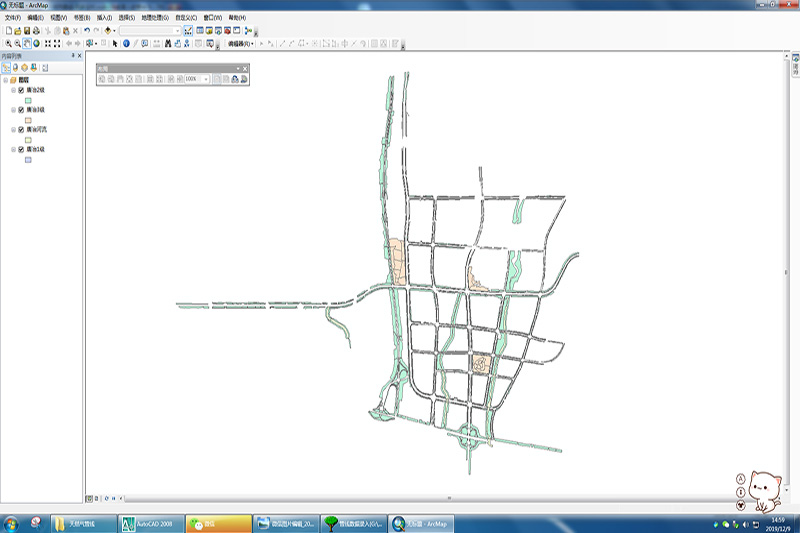Uncheck the 廣治2级 layer checkbox

(21, 90)
